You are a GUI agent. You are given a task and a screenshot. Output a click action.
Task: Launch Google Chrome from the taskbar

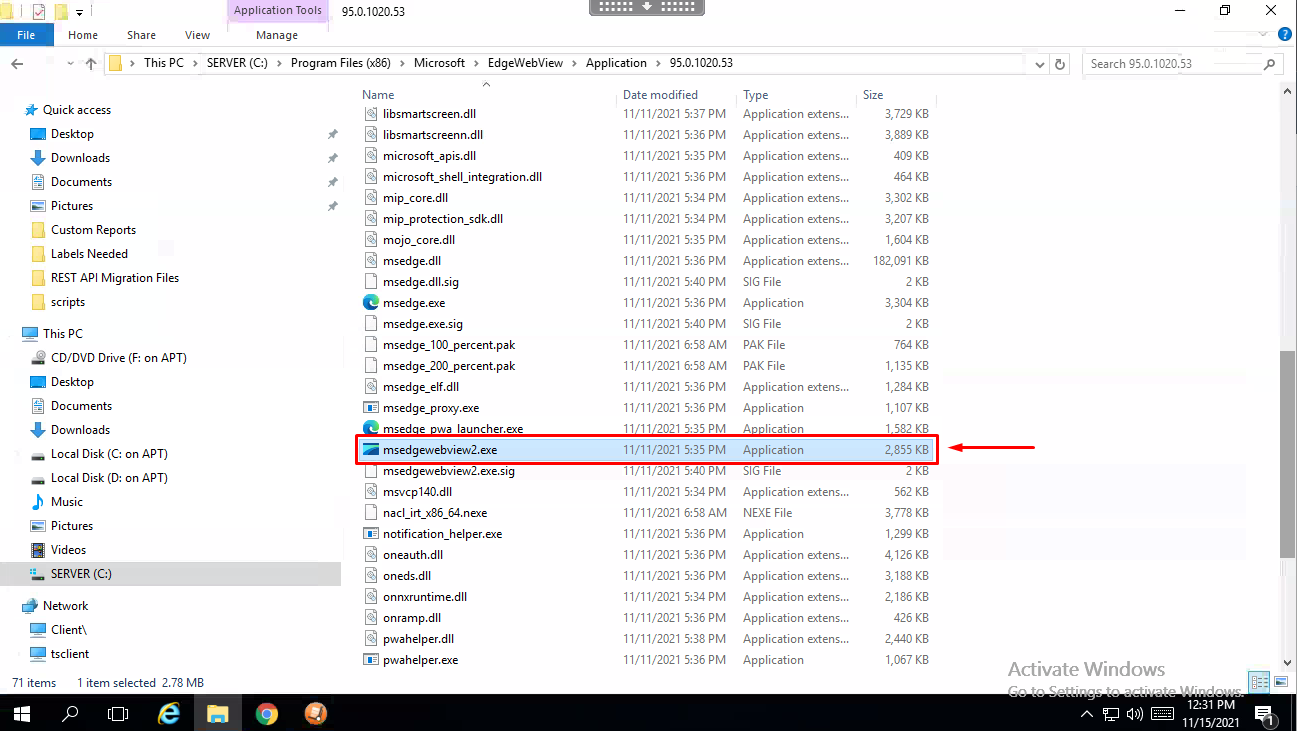(x=266, y=713)
